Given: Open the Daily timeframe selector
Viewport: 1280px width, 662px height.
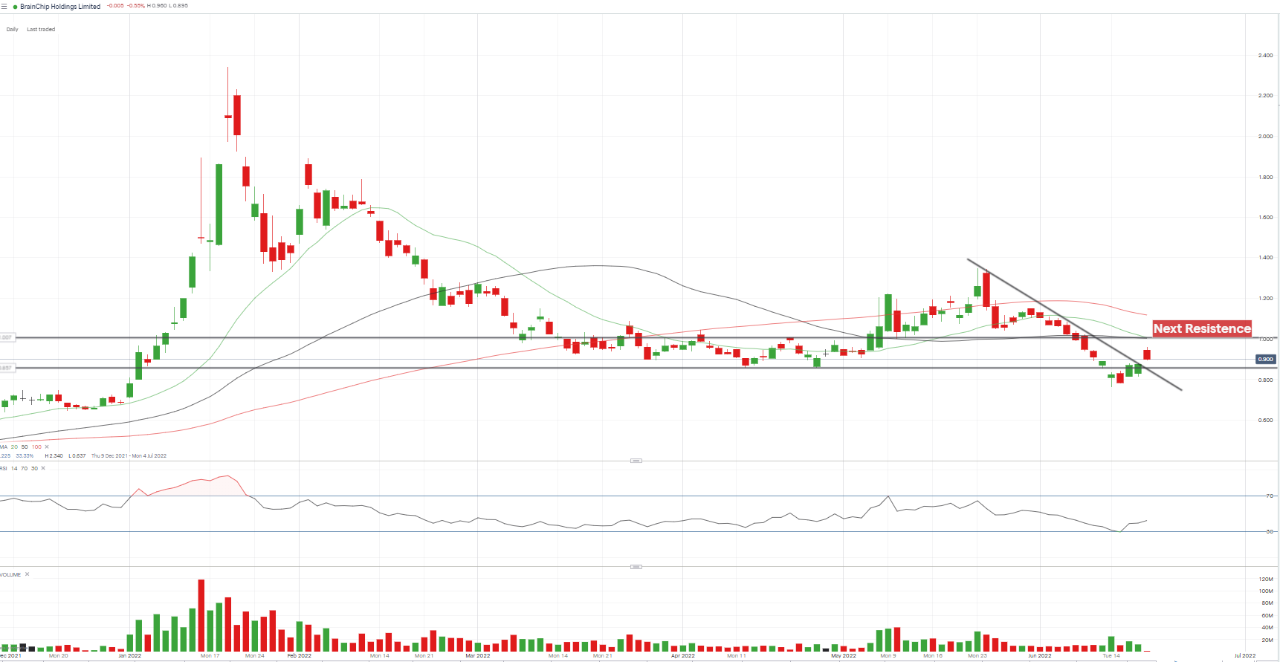Looking at the screenshot, I should 12,29.
